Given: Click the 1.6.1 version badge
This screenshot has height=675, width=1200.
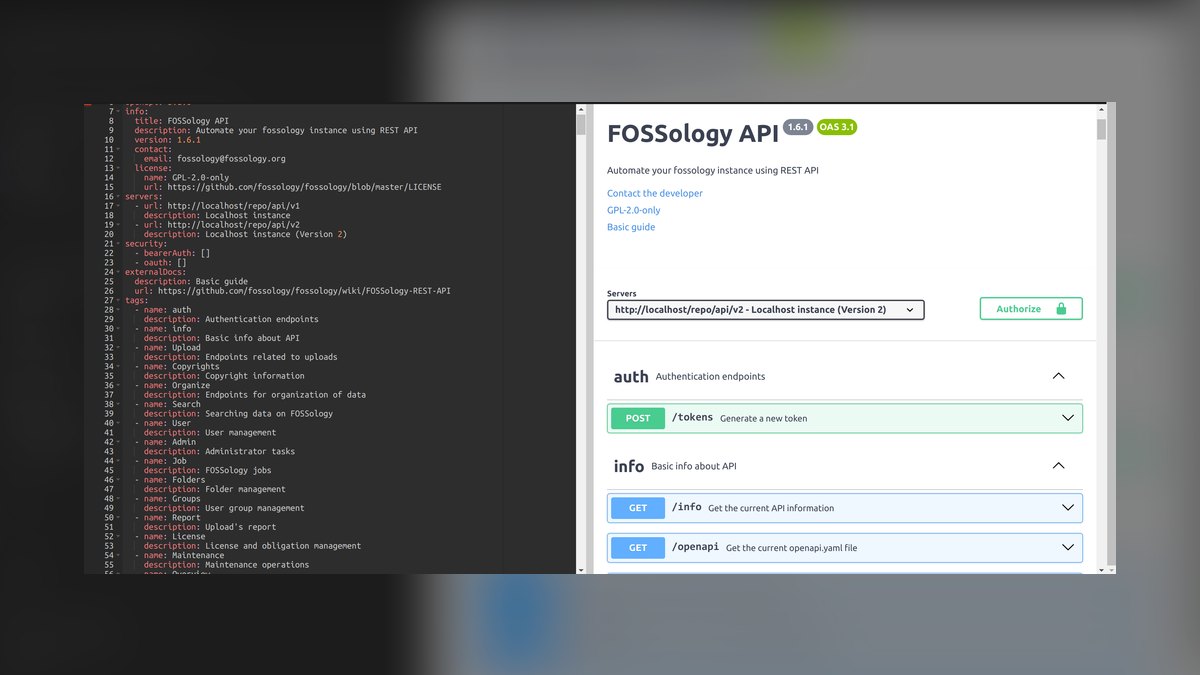Looking at the screenshot, I should pyautogui.click(x=798, y=127).
